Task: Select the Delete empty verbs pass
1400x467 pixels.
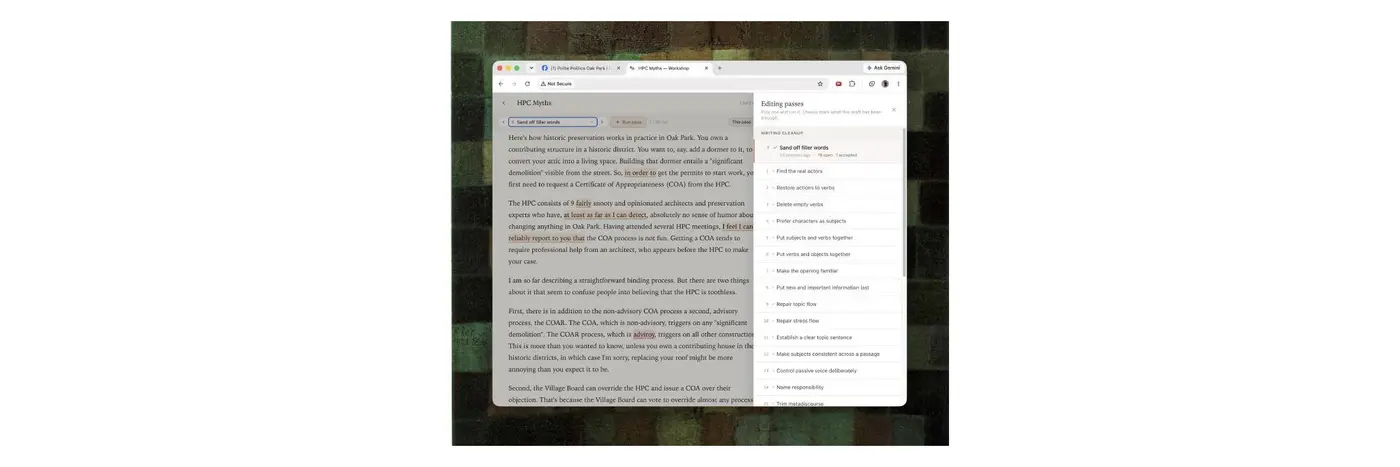Action: coord(829,204)
